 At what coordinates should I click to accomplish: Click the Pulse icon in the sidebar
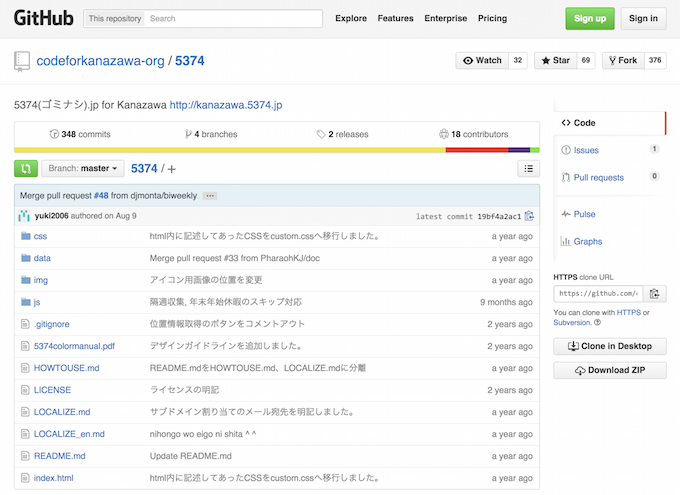566,214
